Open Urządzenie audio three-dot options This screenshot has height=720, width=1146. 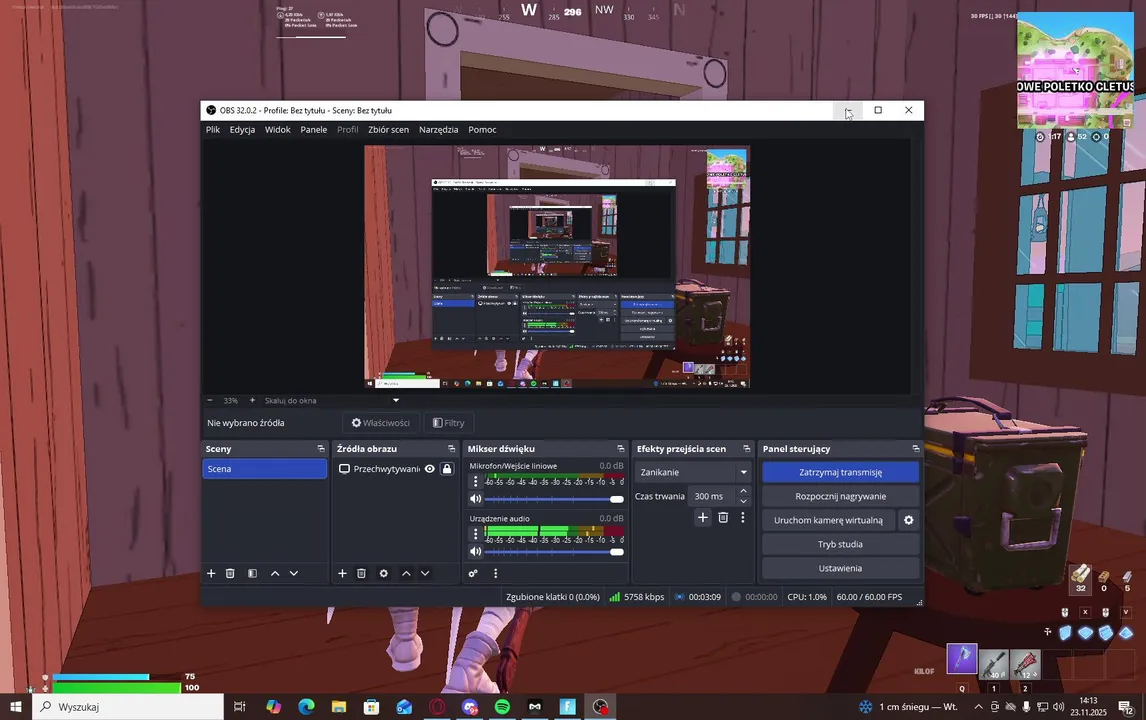pyautogui.click(x=476, y=534)
